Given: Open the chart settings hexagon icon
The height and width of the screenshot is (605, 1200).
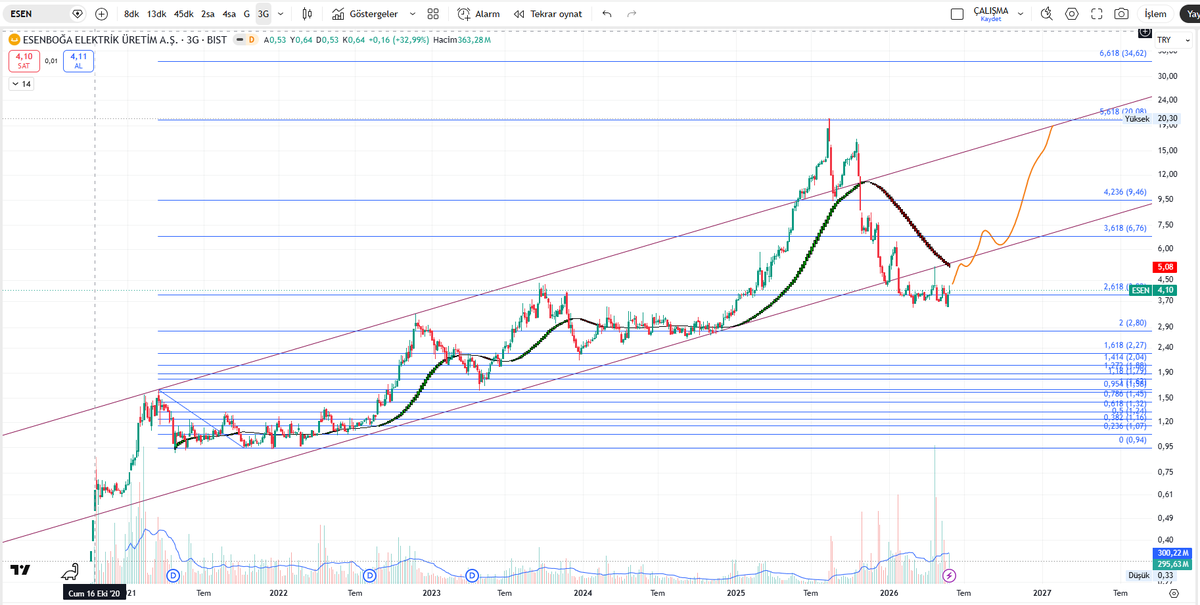Looking at the screenshot, I should tap(1072, 14).
